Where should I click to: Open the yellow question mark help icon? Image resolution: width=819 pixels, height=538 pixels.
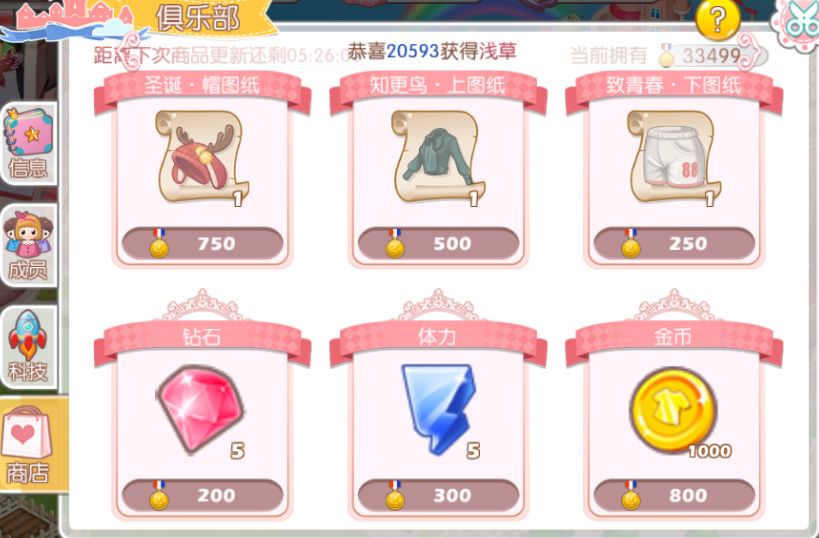coord(718,19)
